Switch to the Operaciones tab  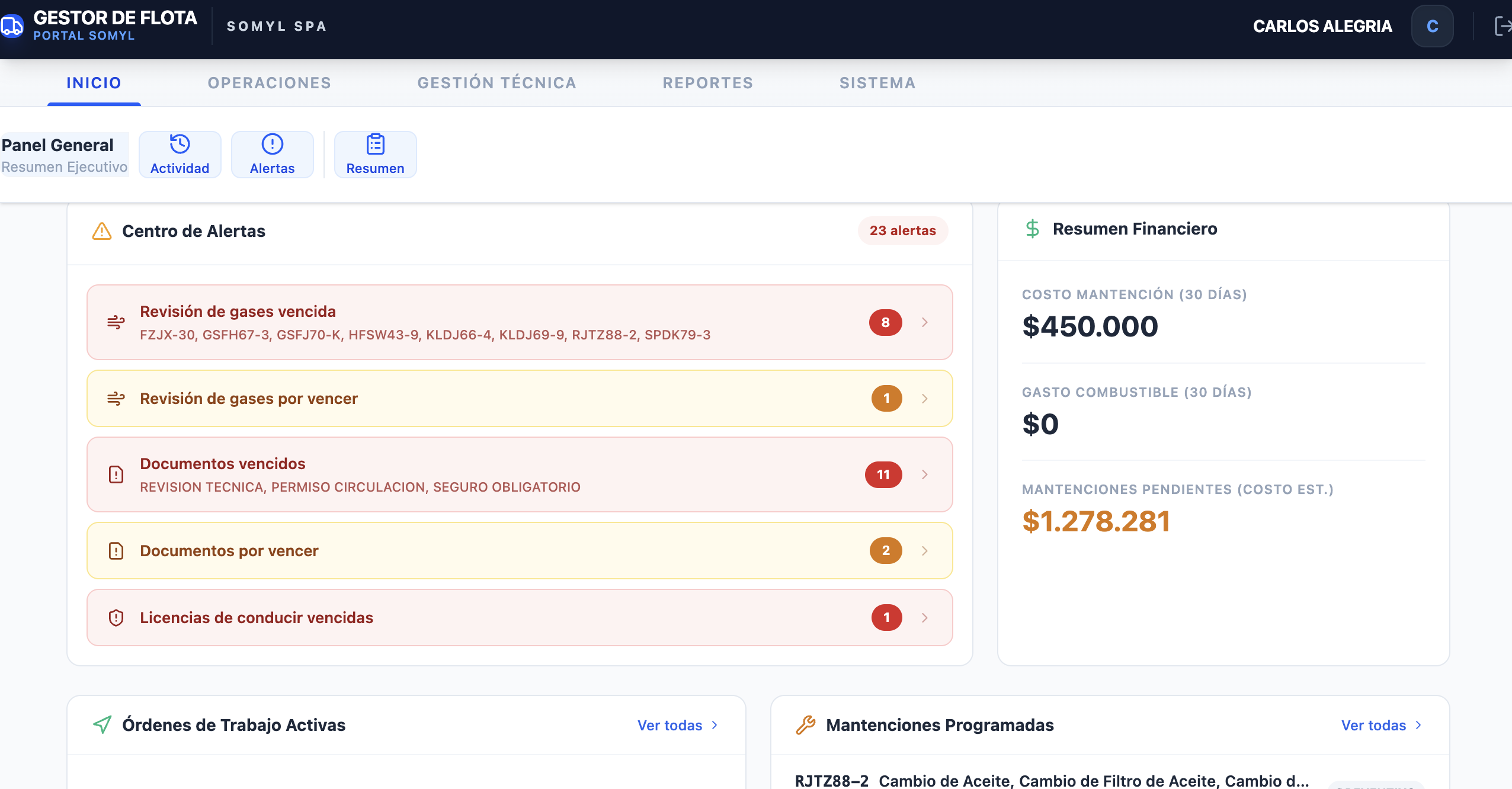(x=269, y=83)
